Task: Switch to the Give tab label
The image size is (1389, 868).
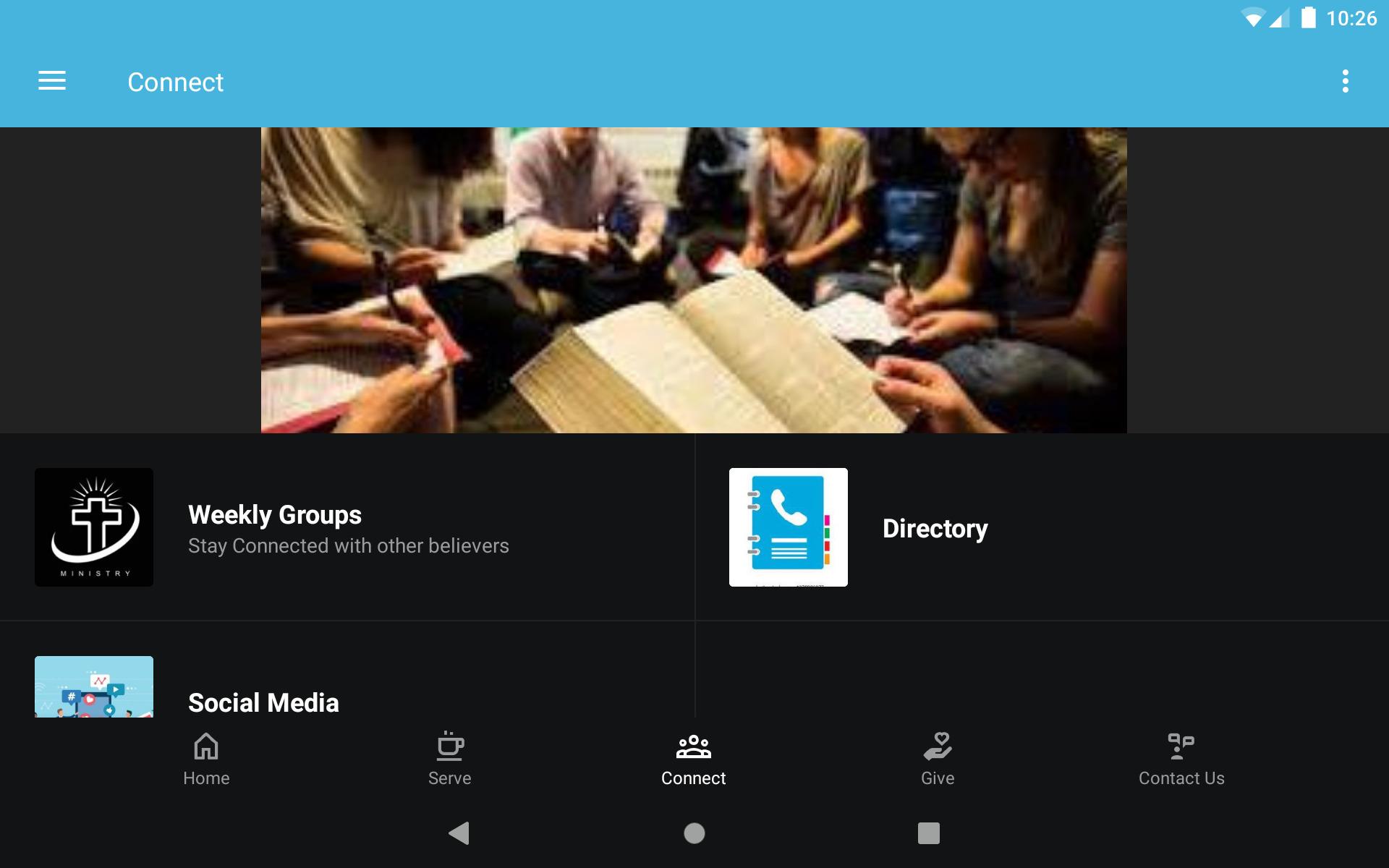Action: tap(938, 778)
